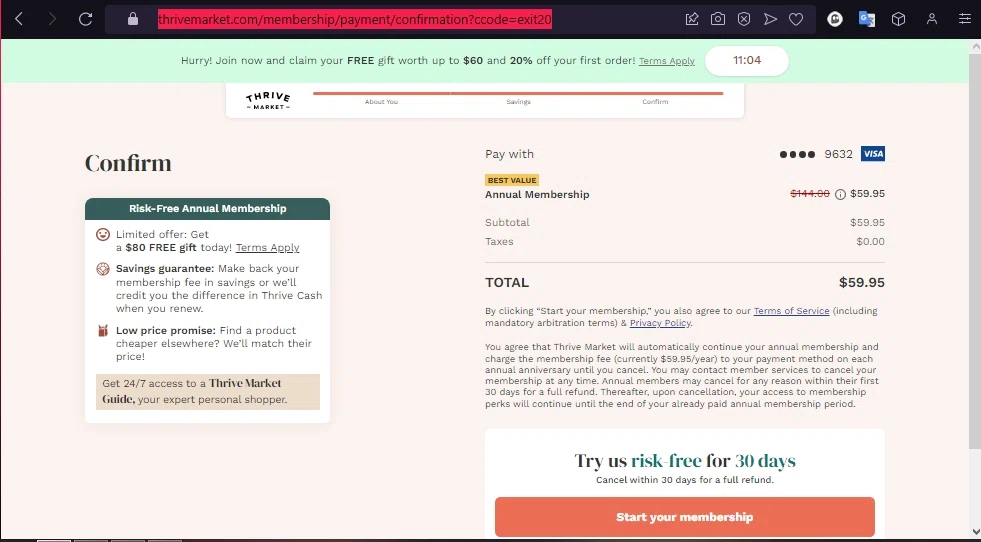The width and height of the screenshot is (981, 542).
Task: Open the browser profile account icon
Action: tap(932, 19)
